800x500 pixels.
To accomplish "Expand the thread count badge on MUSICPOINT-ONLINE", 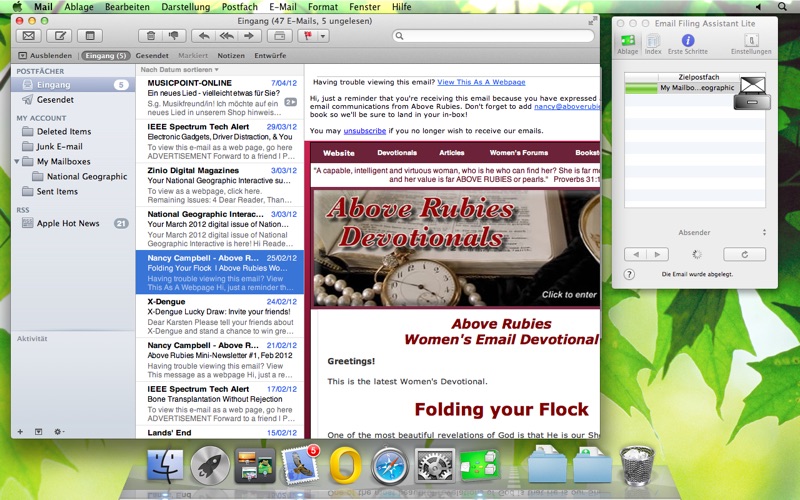I will pos(290,102).
